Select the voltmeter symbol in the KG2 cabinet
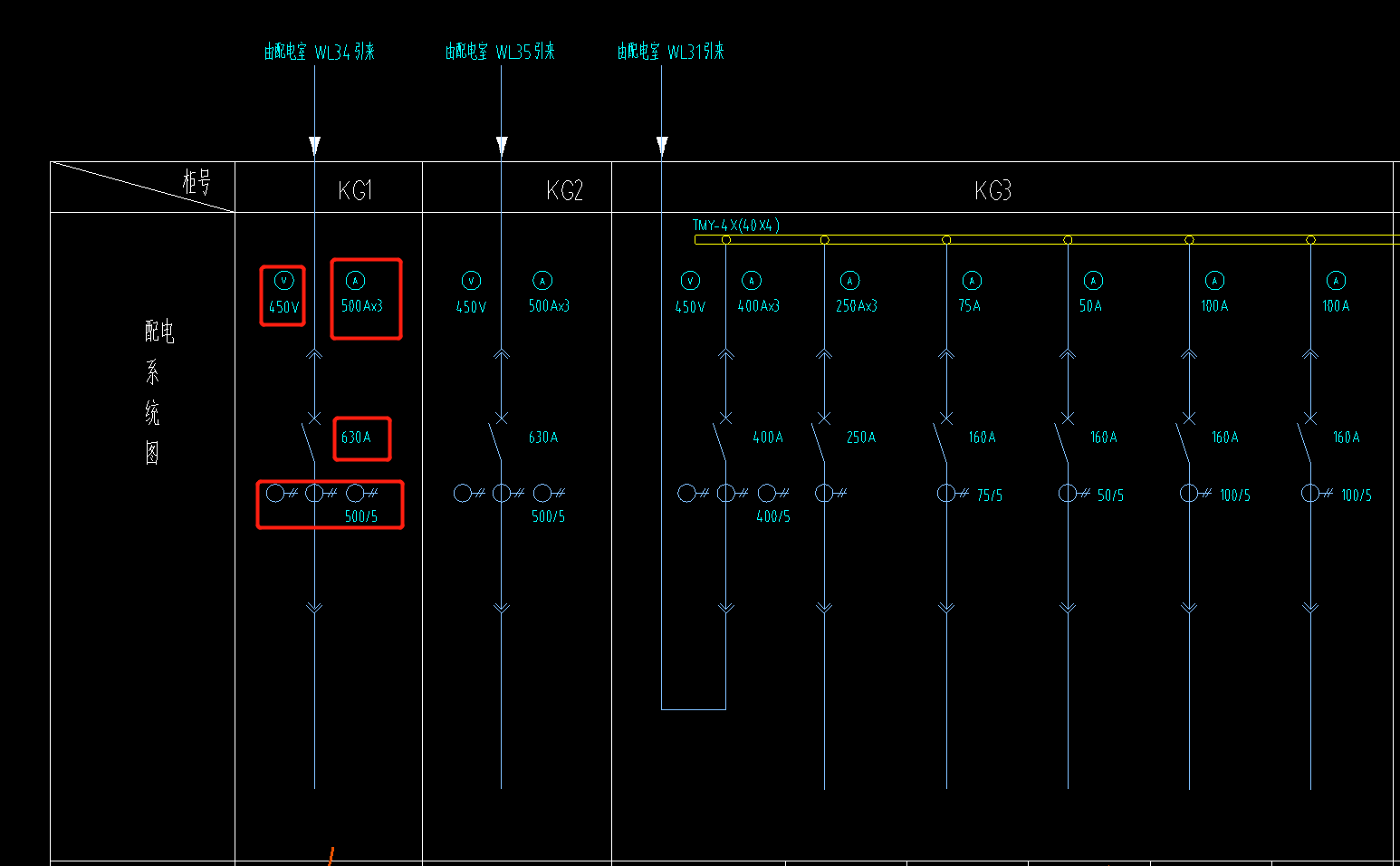The width and height of the screenshot is (1400, 866). 471,281
